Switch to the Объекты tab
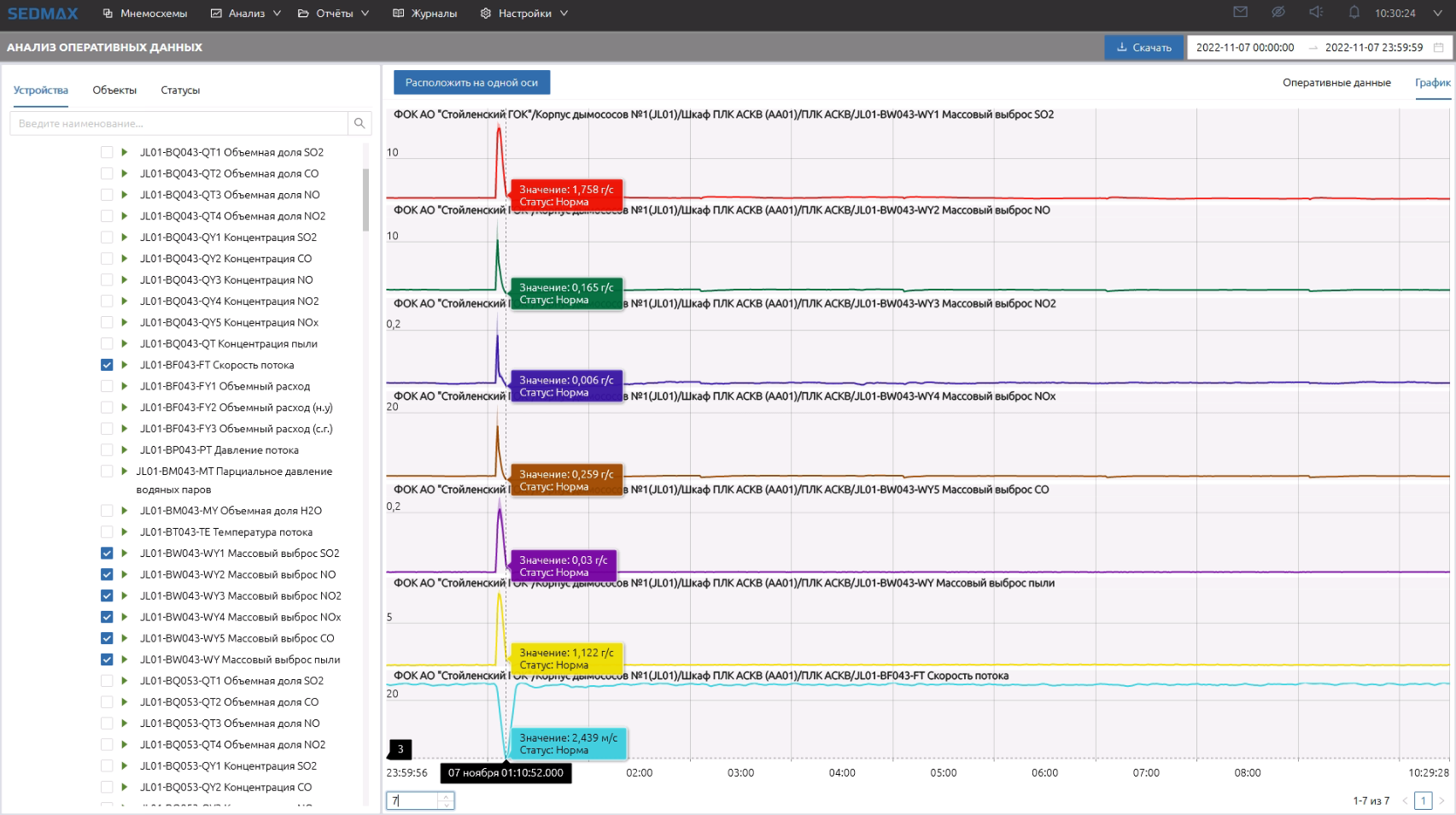Screen dimensions: 1456x815 pyautogui.click(x=114, y=91)
